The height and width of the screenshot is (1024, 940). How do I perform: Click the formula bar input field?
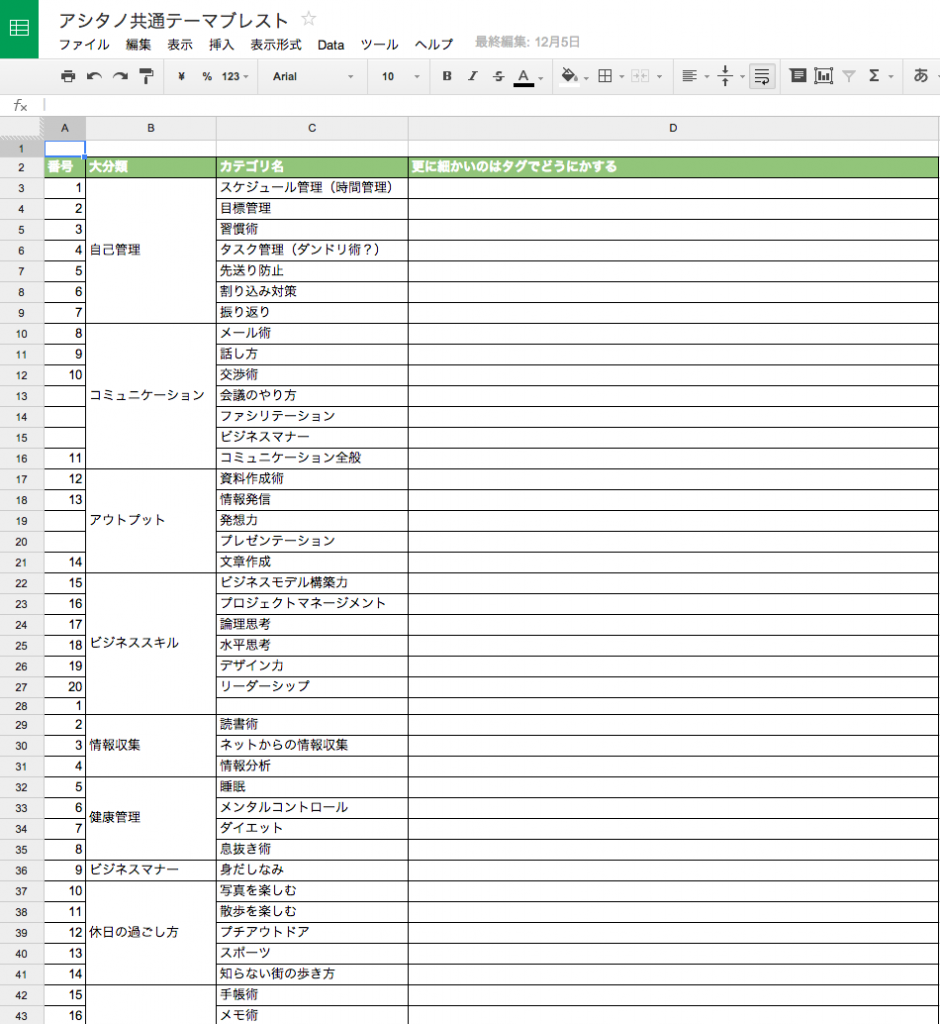[x=490, y=104]
